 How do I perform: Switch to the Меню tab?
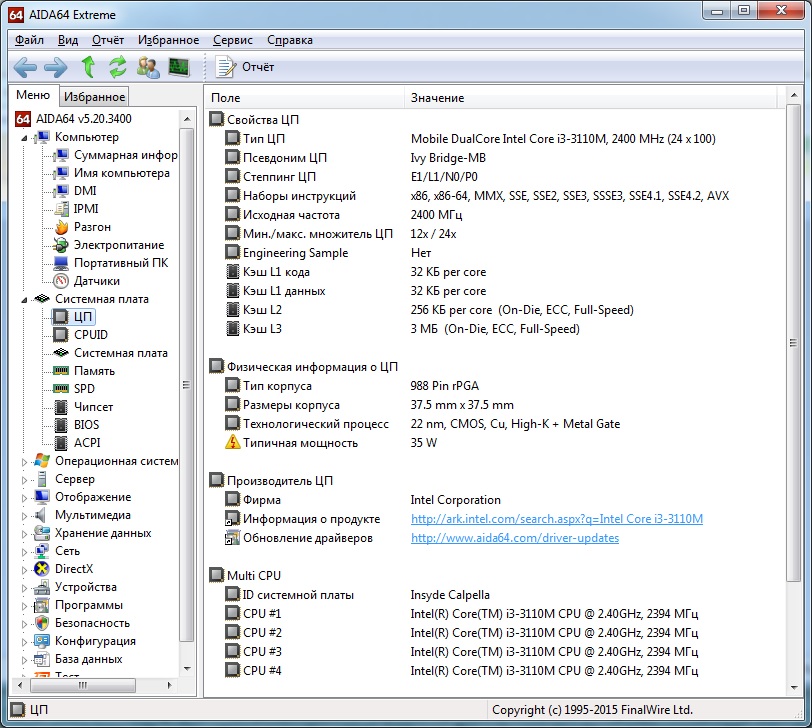[x=33, y=95]
